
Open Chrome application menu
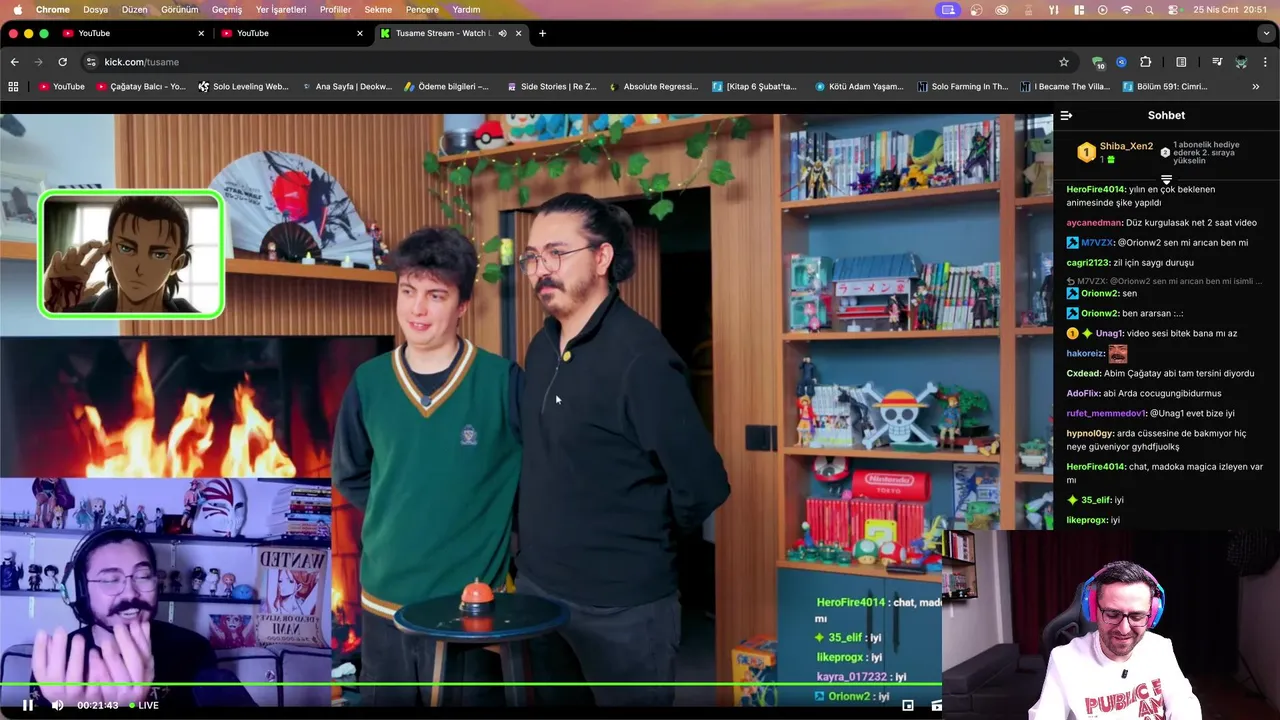53,10
